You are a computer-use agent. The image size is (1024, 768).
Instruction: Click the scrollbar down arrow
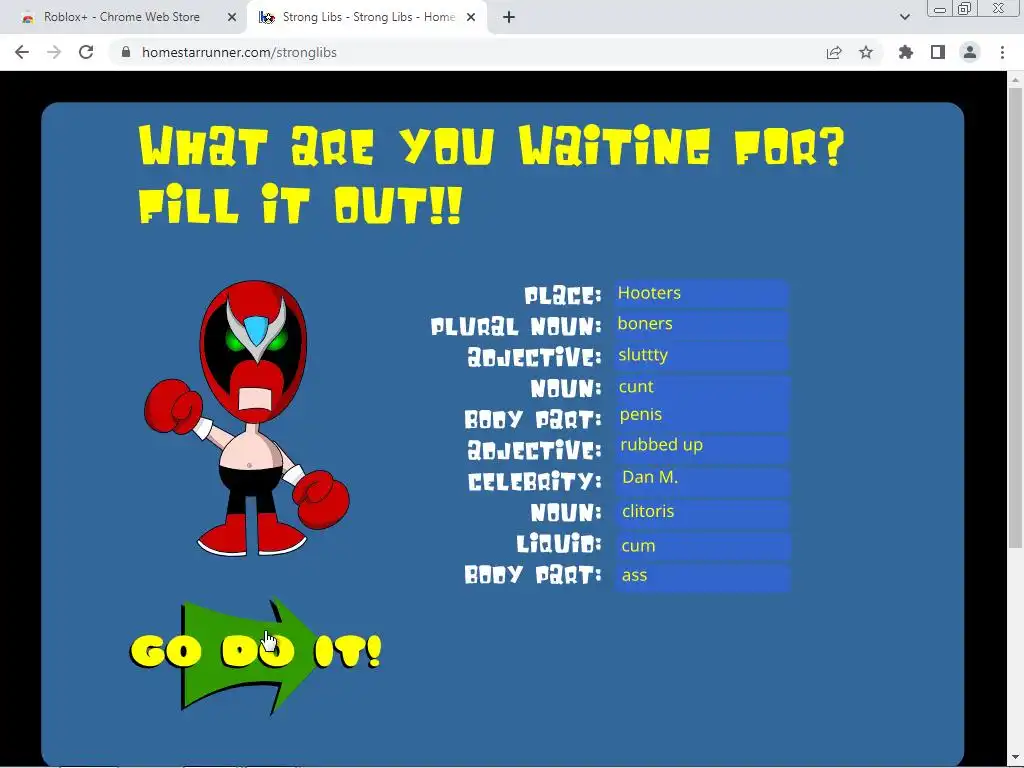pyautogui.click(x=1015, y=758)
